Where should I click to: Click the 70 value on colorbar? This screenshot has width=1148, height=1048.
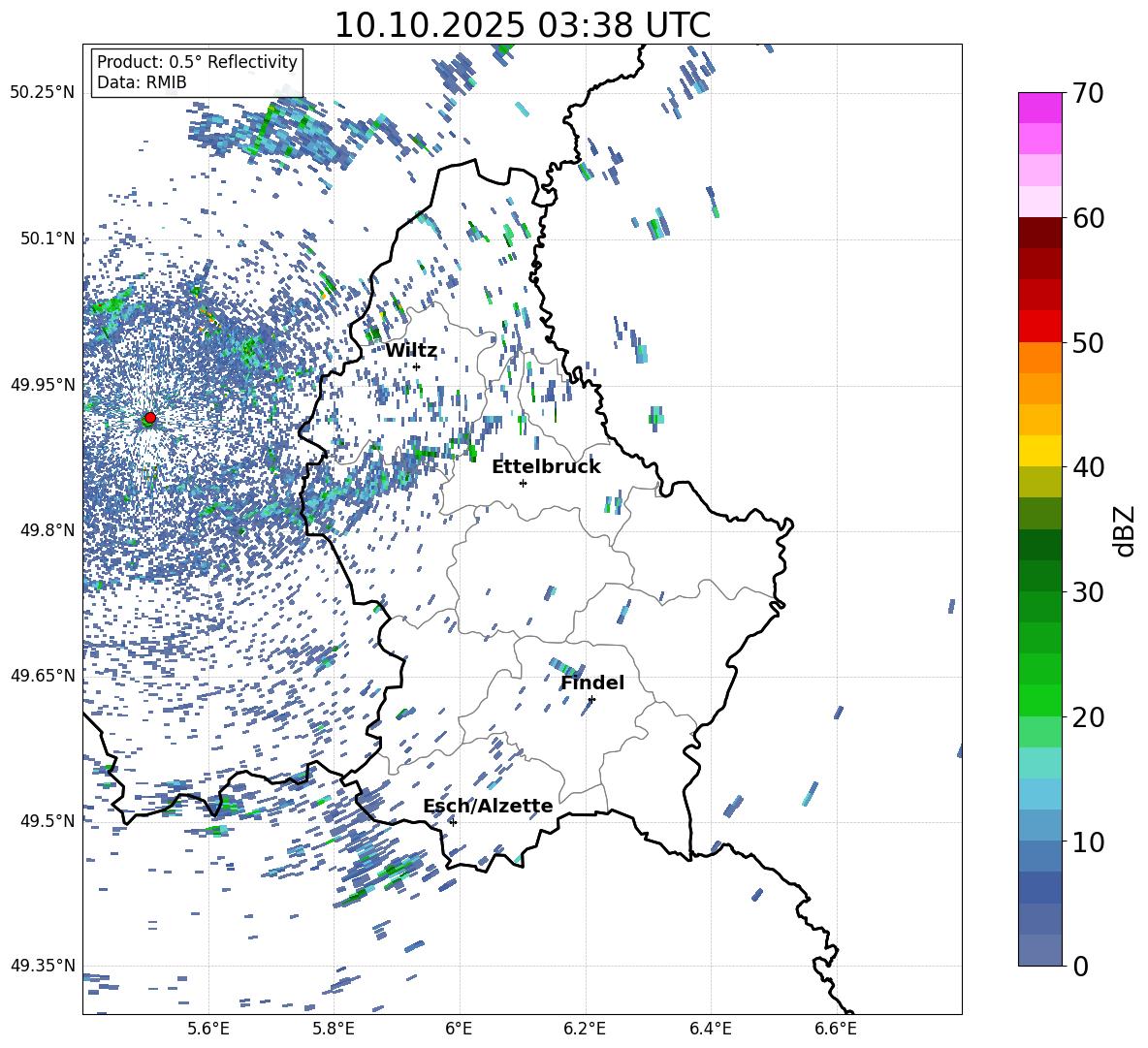[x=1088, y=94]
